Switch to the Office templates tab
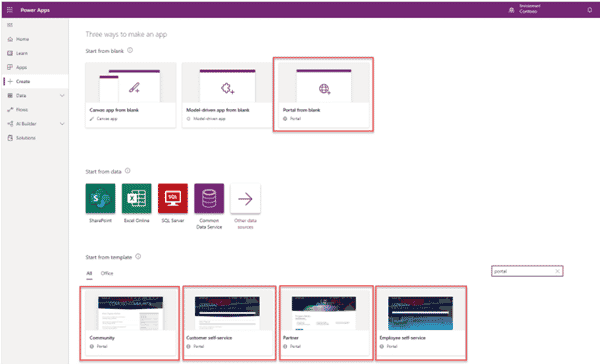The width and height of the screenshot is (600, 364). [107, 273]
